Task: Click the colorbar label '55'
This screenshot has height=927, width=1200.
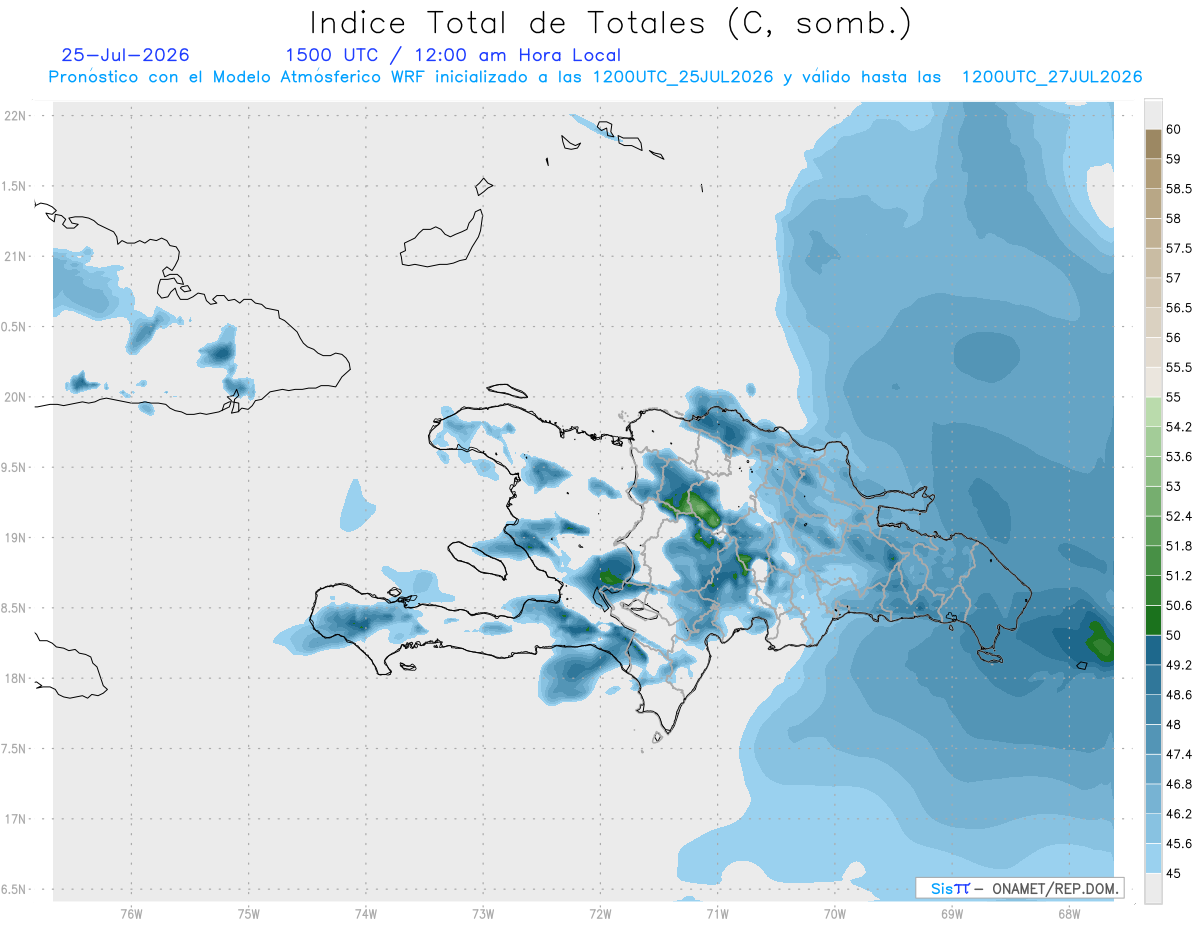Action: (x=1174, y=397)
